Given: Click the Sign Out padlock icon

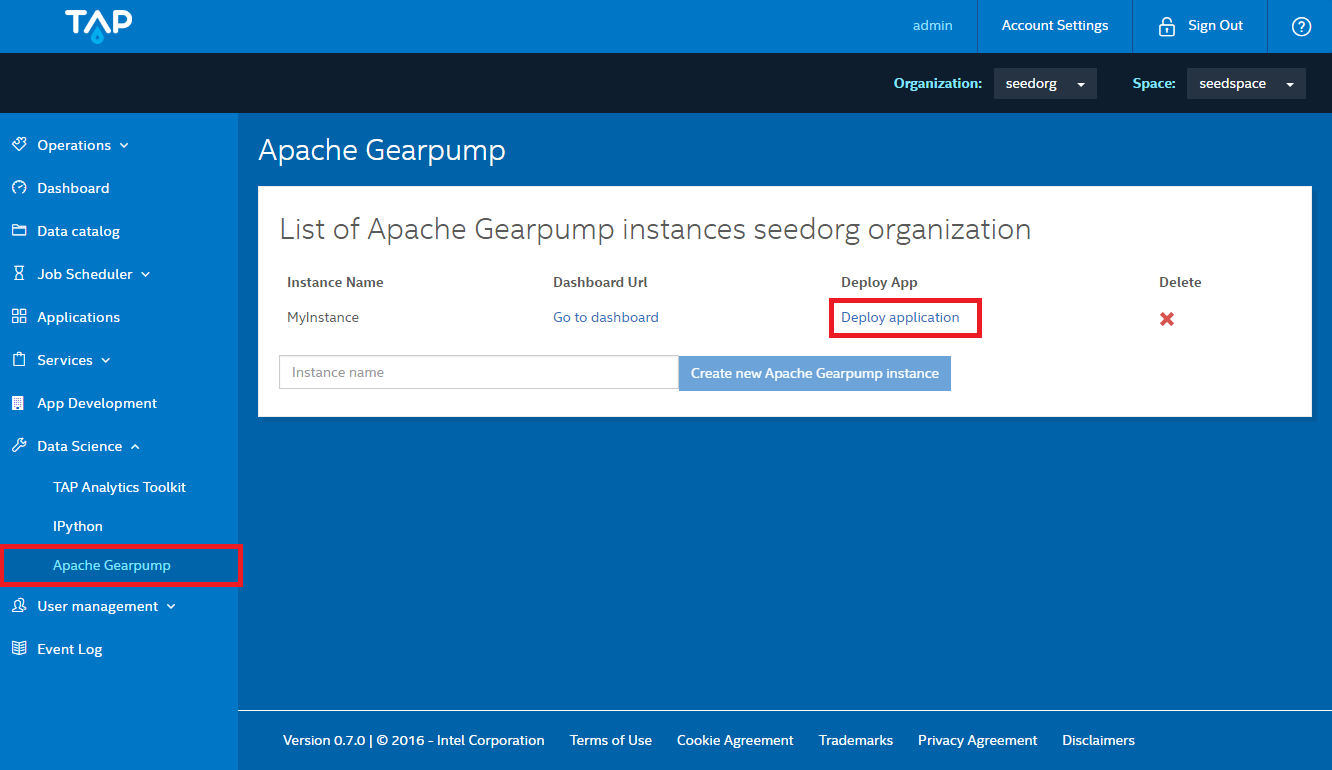Looking at the screenshot, I should (1166, 27).
